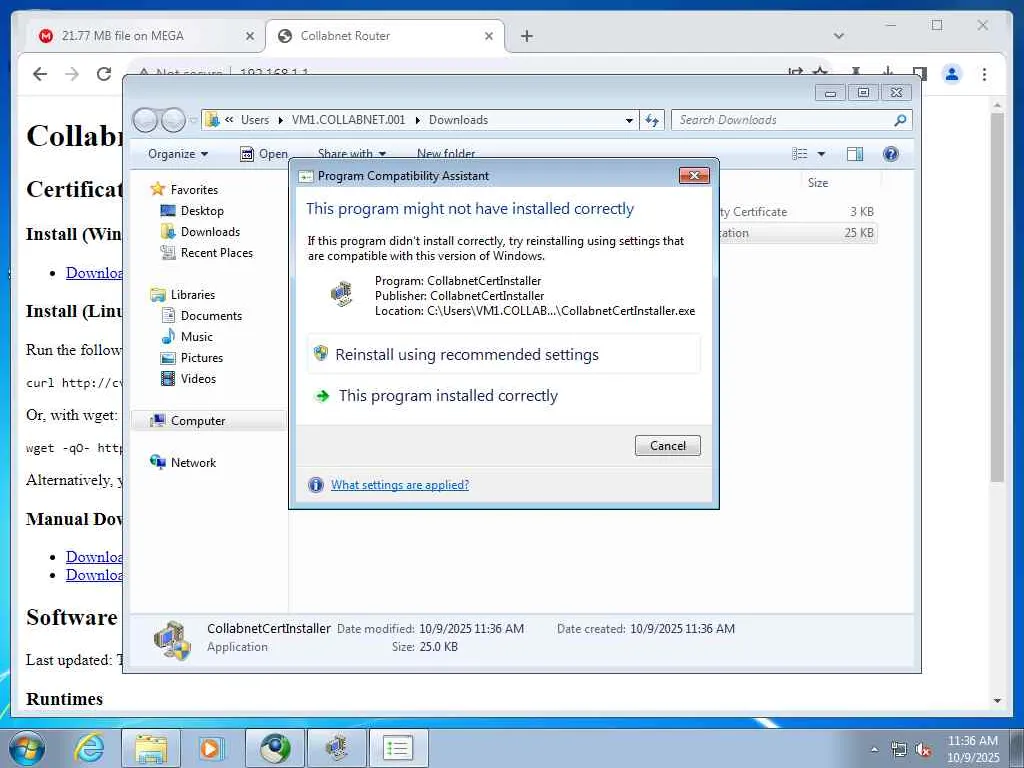The height and width of the screenshot is (768, 1024).
Task: Open Videos library
Action: coord(198,378)
